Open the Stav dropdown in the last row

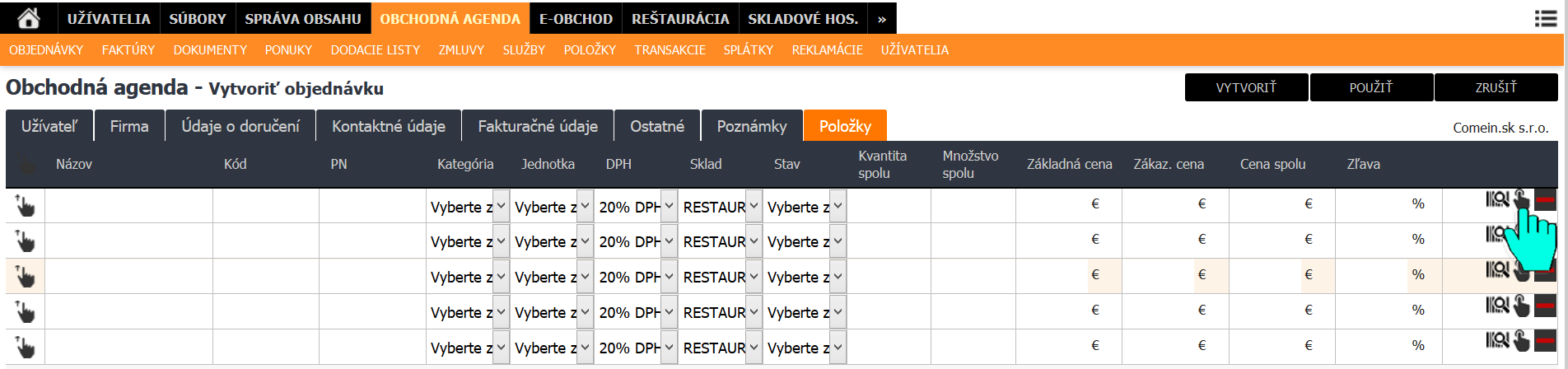[805, 348]
